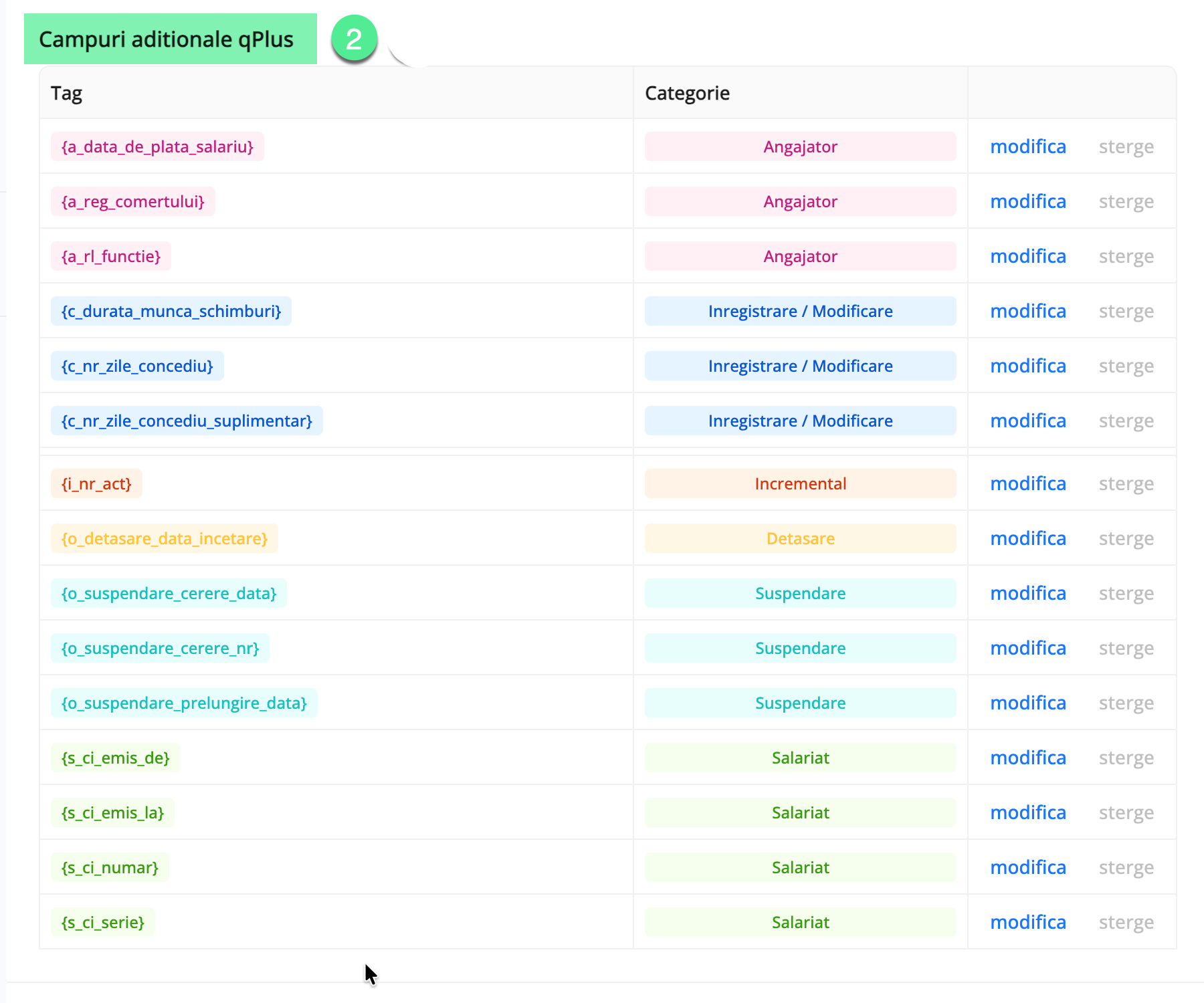The image size is (1204, 1003).
Task: Edit the c_durata_munca_schimburi row
Action: click(1027, 311)
